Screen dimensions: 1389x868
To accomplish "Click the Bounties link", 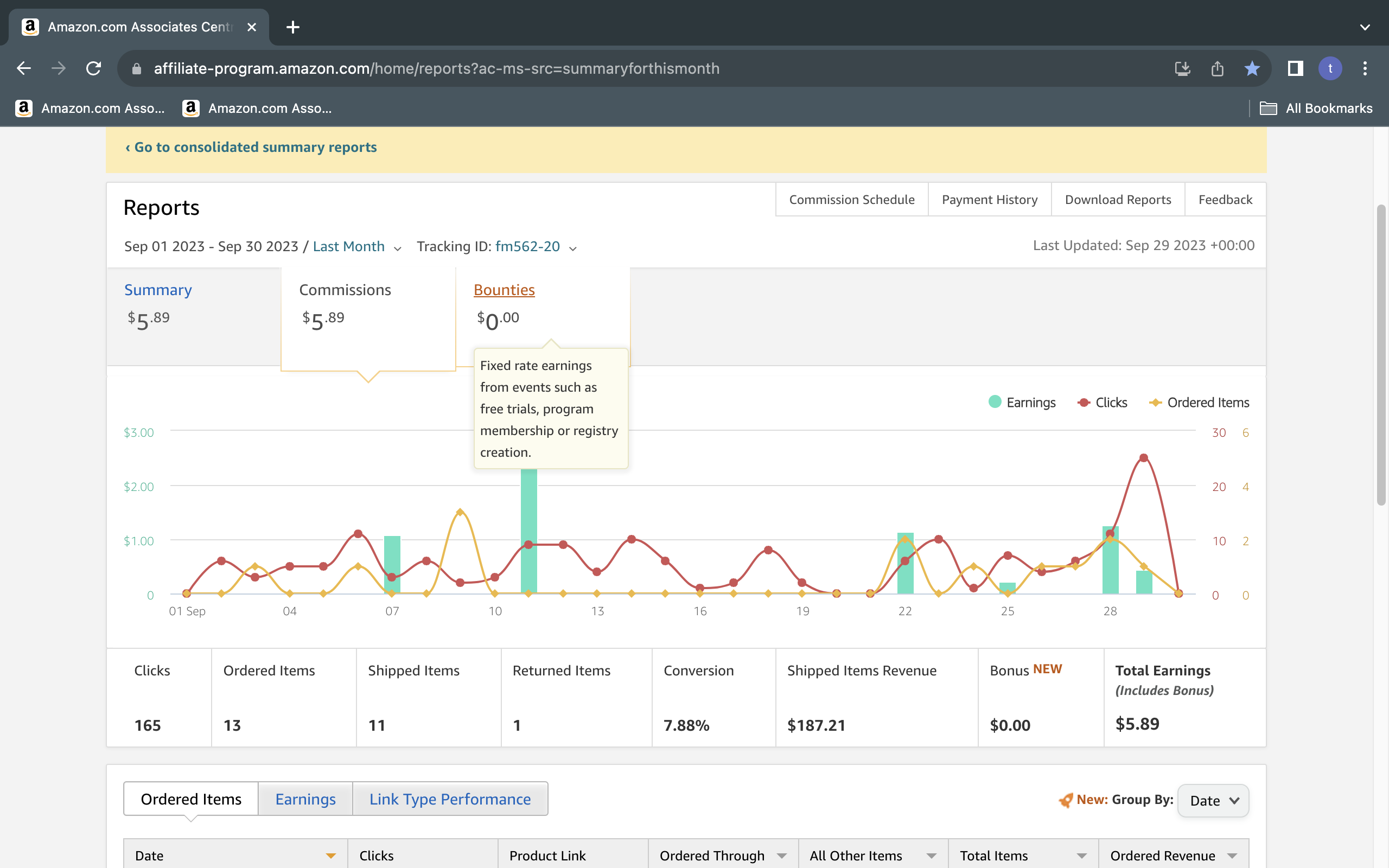I will pyautogui.click(x=504, y=290).
